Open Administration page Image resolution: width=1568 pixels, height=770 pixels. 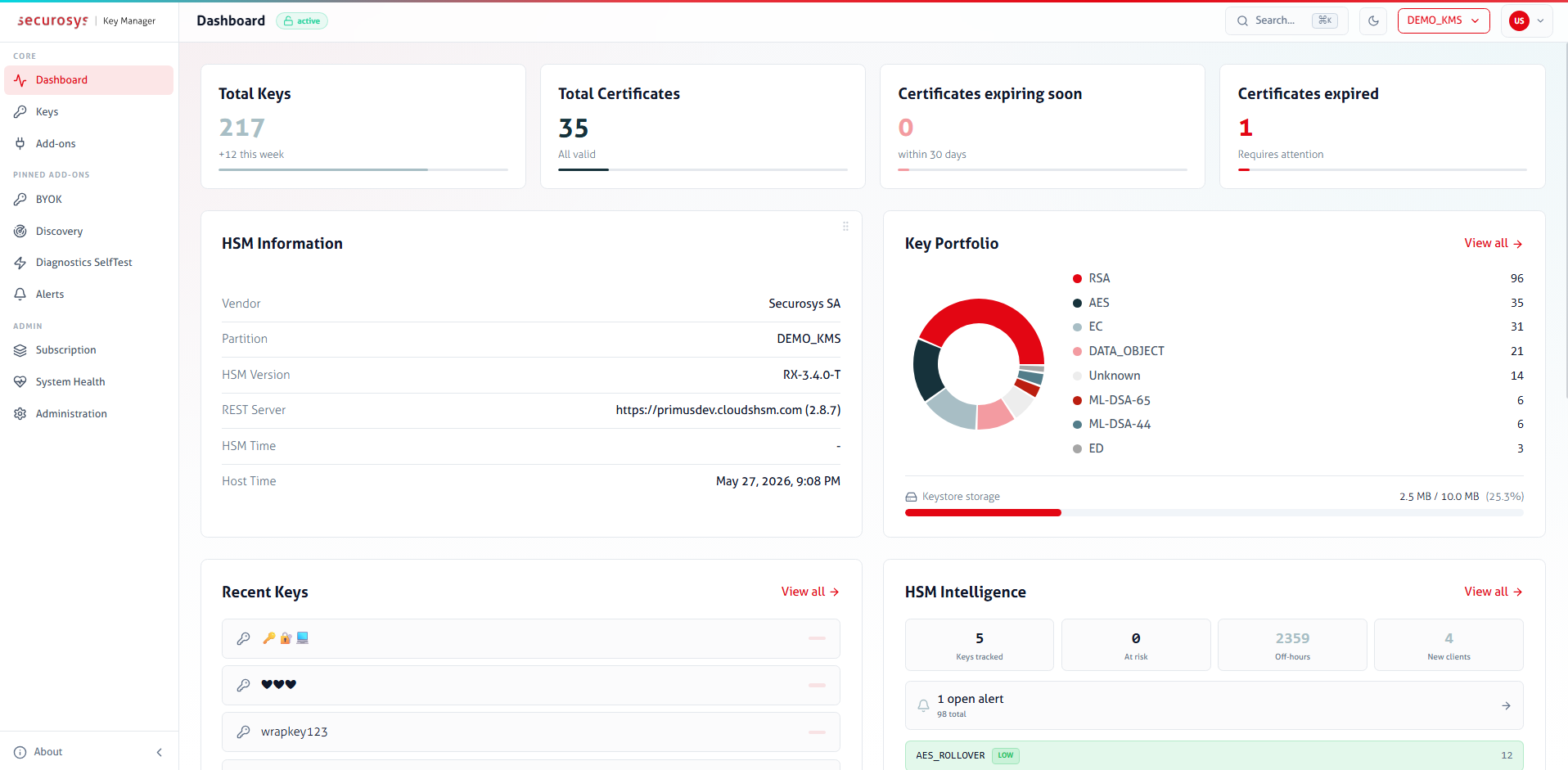click(89, 414)
